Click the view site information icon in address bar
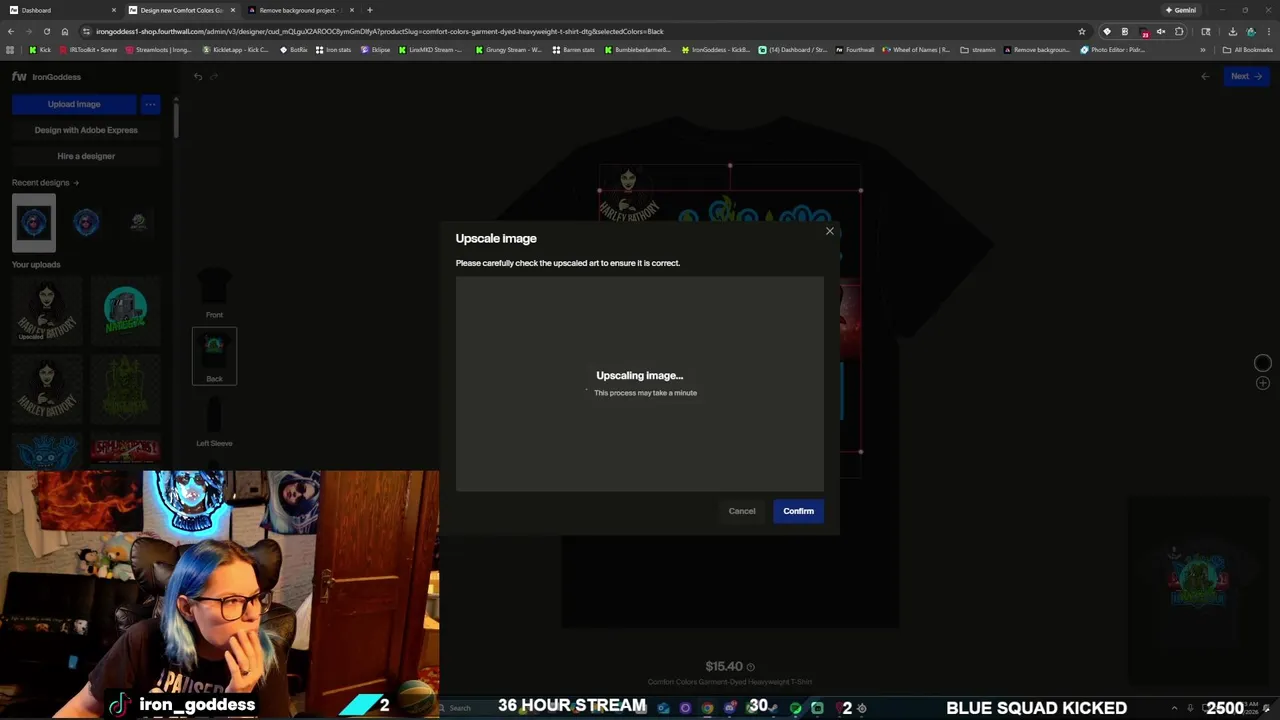 (86, 31)
